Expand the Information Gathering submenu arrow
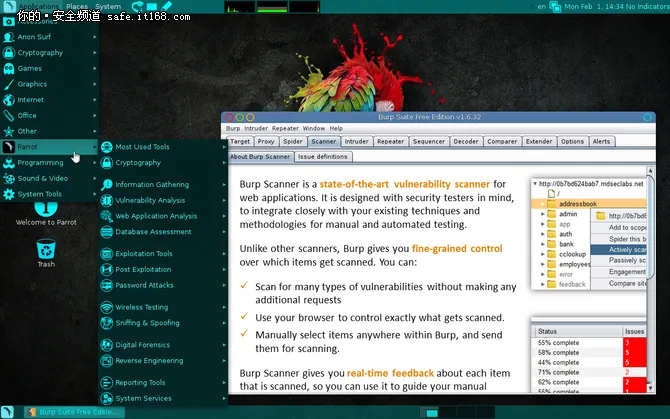This screenshot has width=670, height=419. pos(223,185)
